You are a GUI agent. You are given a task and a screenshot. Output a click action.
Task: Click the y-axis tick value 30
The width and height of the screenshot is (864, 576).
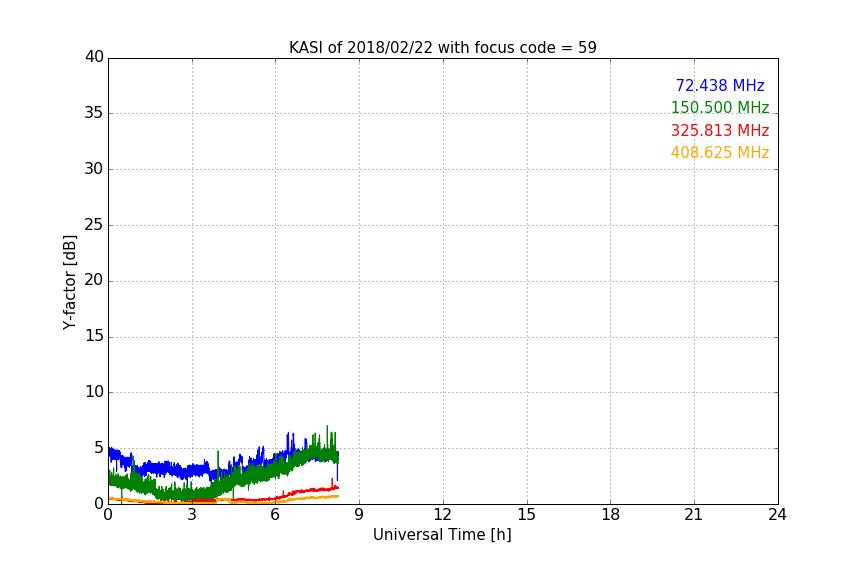(94, 169)
